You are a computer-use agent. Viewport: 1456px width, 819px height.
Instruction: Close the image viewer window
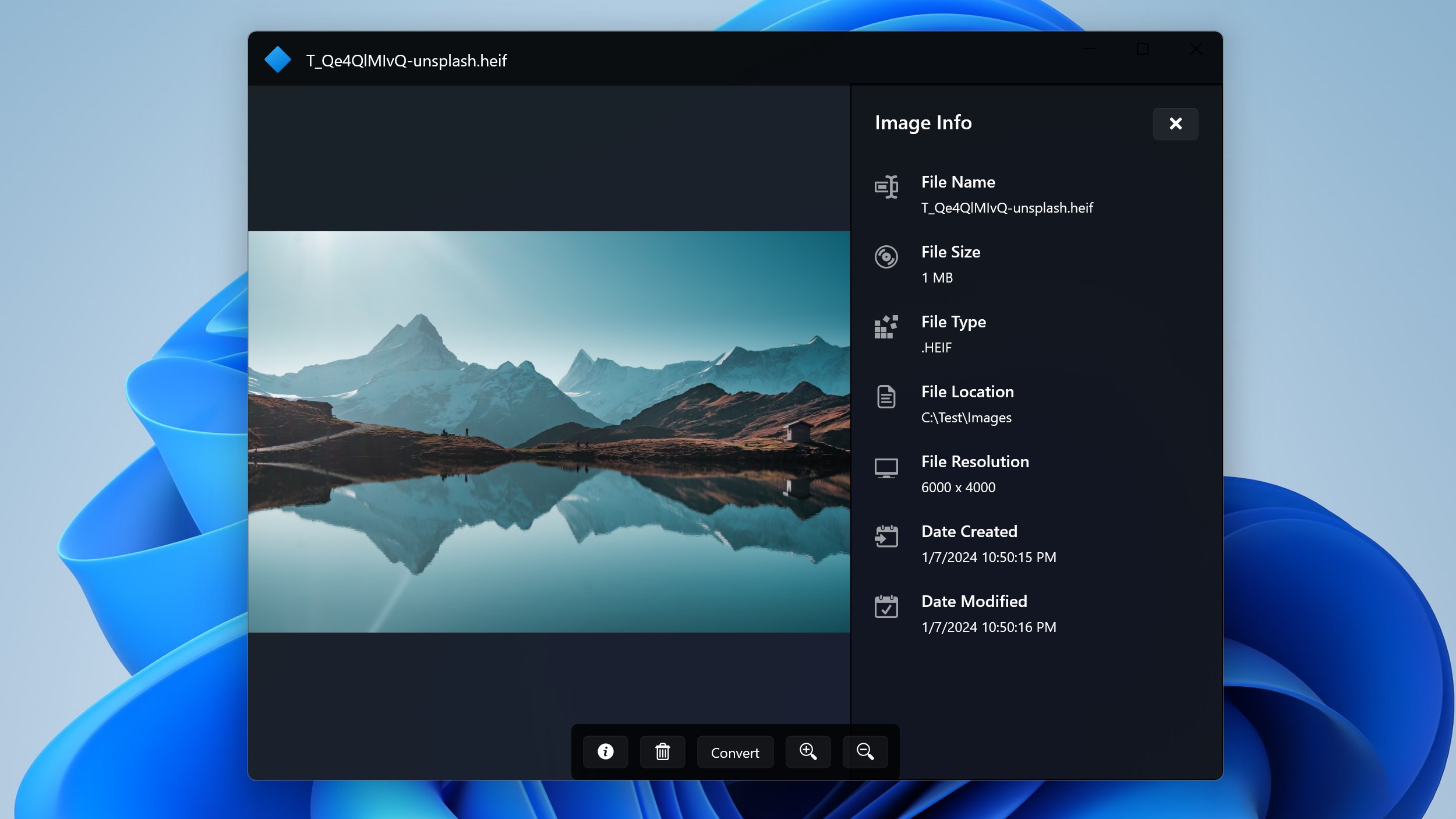pos(1196,49)
